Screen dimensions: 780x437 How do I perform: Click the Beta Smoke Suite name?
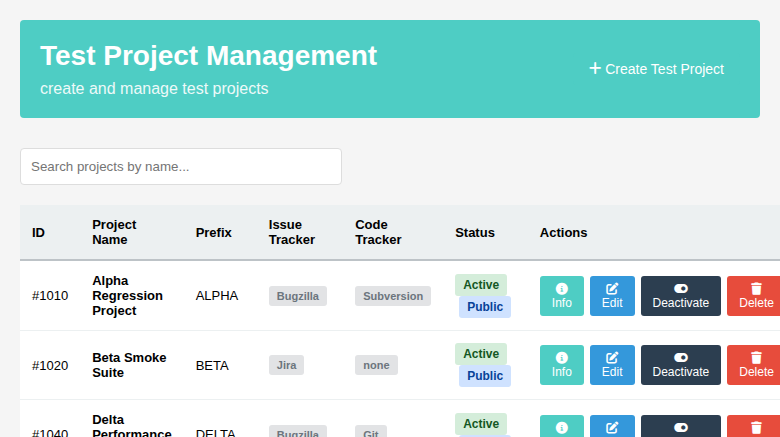129,365
